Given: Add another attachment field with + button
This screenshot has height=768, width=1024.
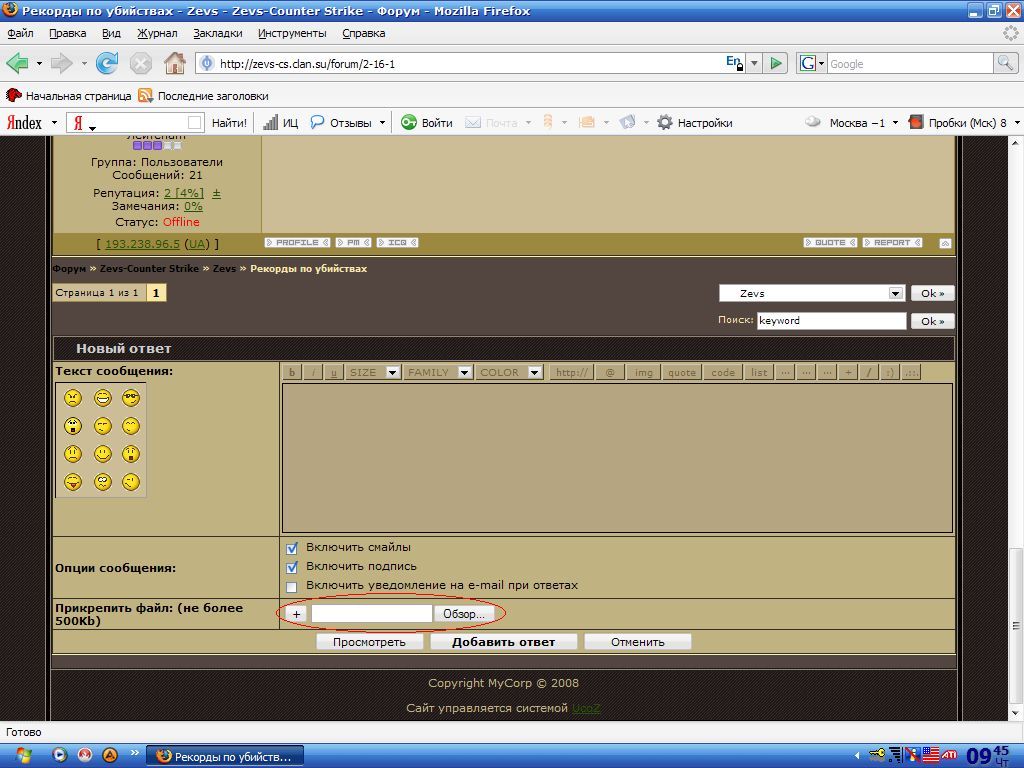Looking at the screenshot, I should click(x=296, y=614).
